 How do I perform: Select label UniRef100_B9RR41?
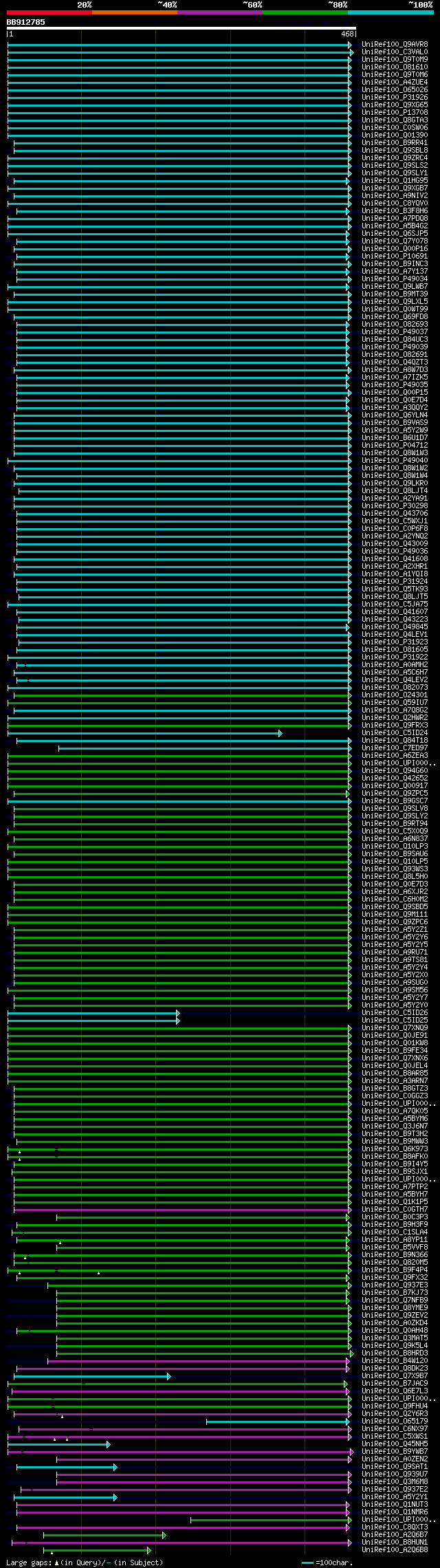[395, 143]
